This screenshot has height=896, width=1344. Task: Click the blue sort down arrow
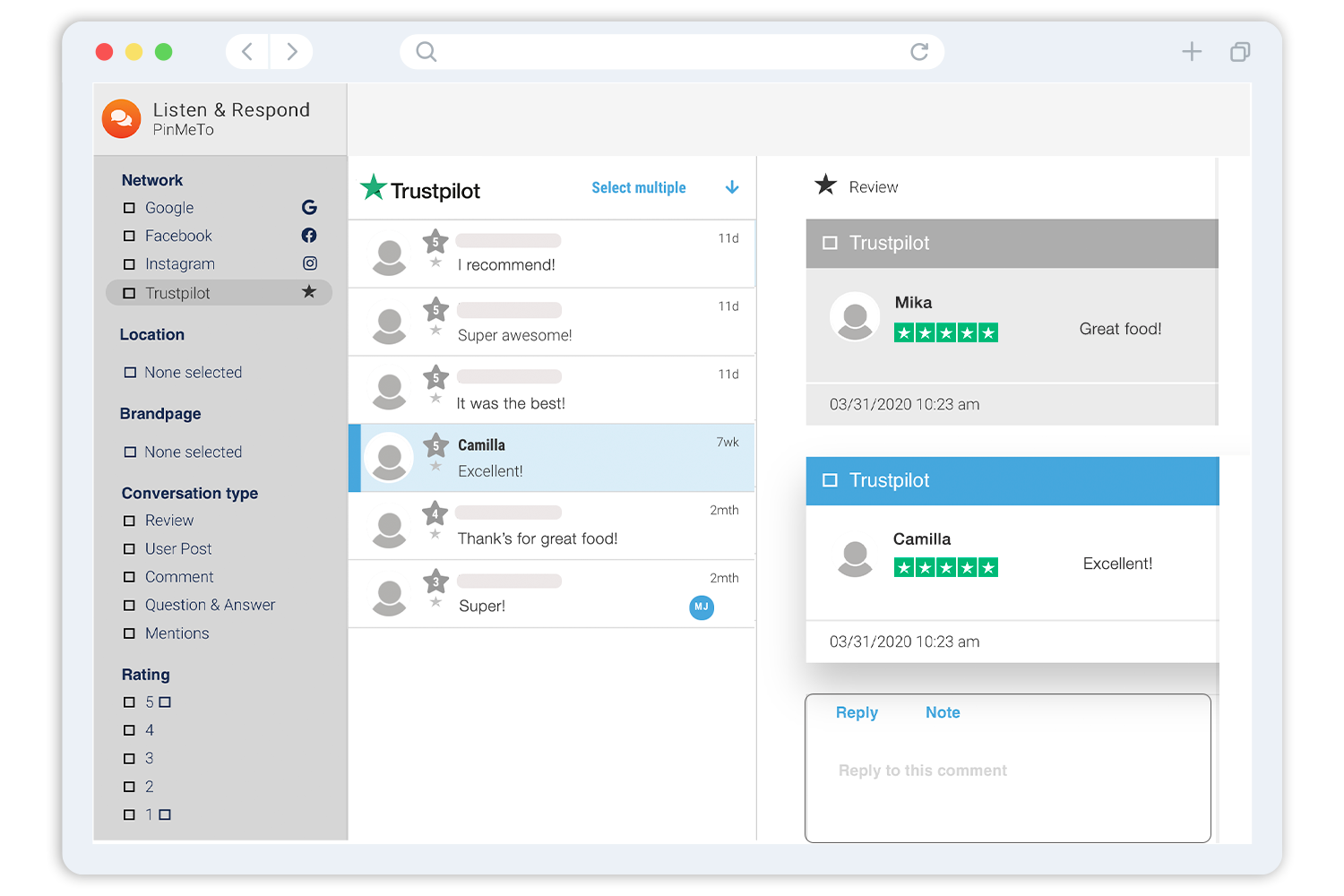(732, 187)
